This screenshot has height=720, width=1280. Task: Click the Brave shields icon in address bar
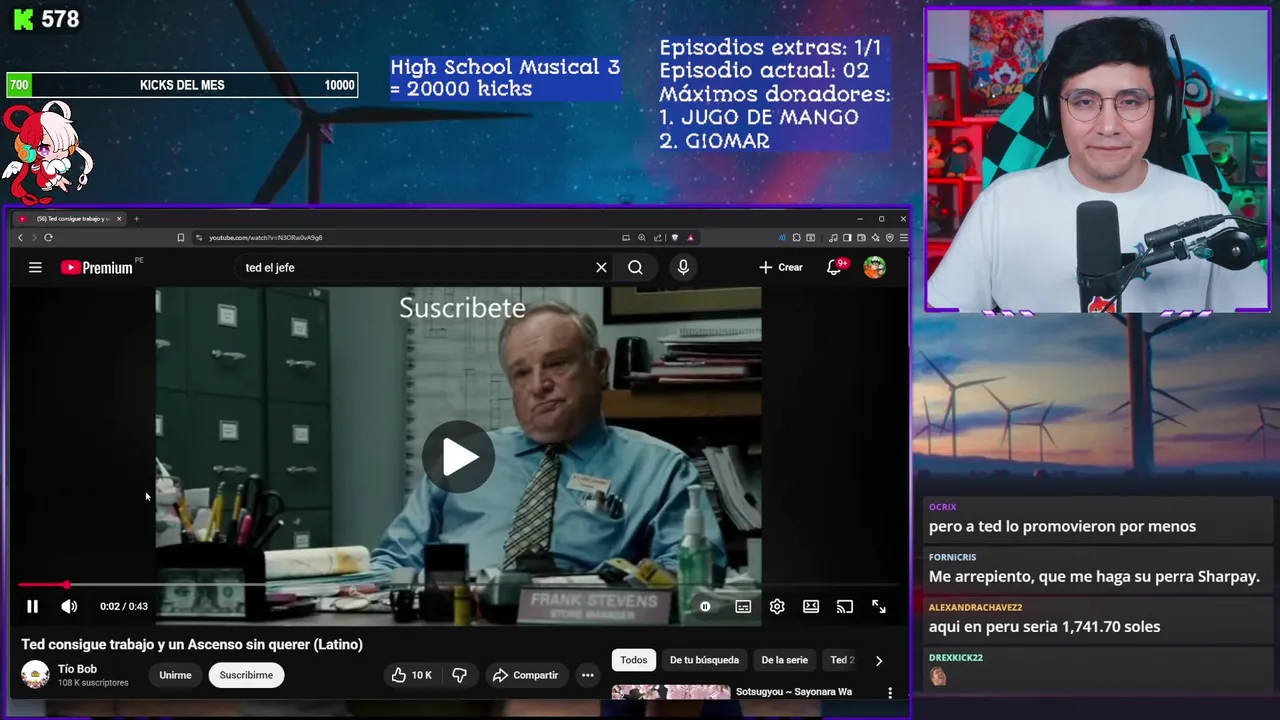[x=675, y=237]
